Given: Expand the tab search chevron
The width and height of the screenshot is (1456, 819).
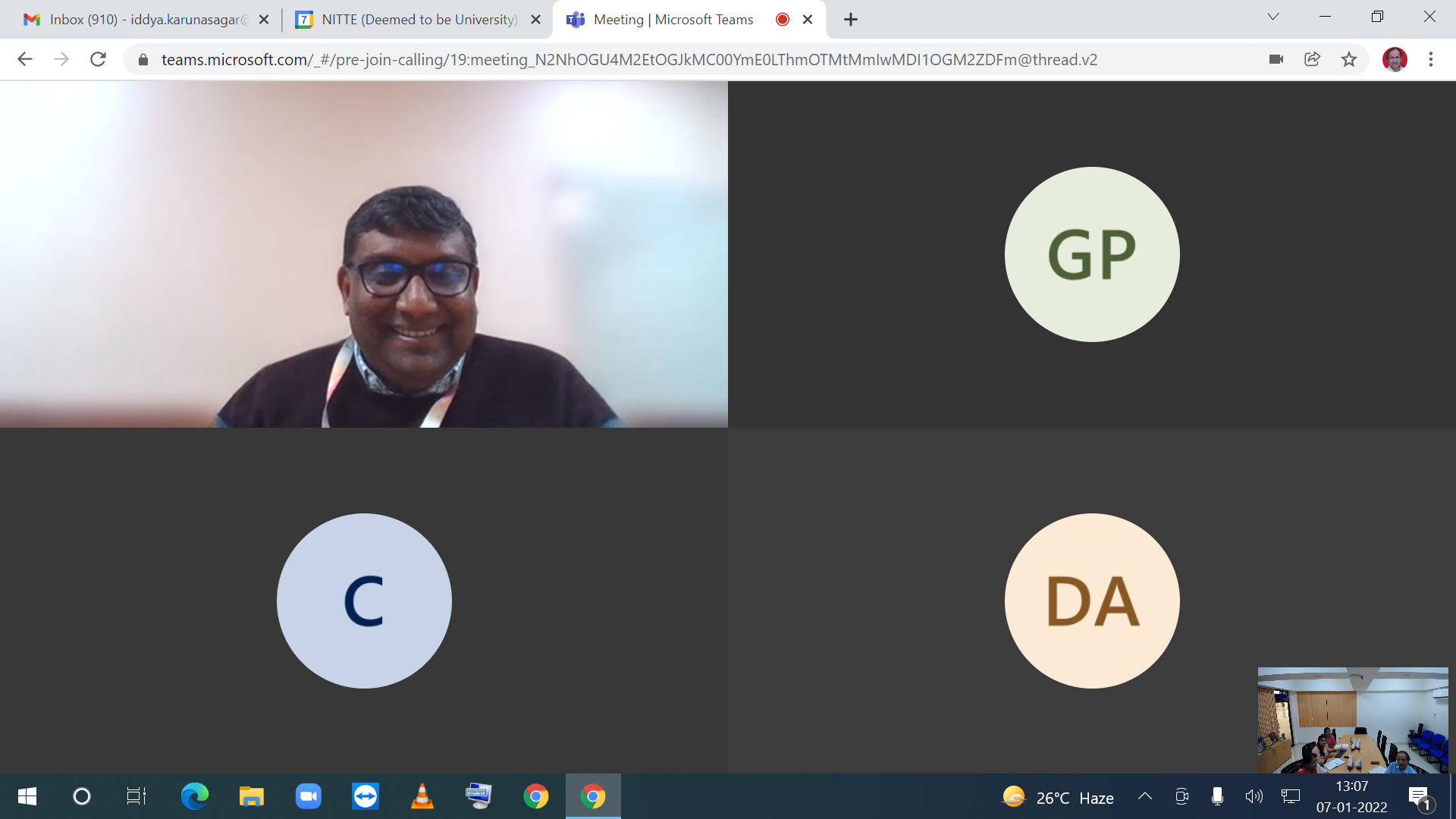Looking at the screenshot, I should (x=1273, y=17).
